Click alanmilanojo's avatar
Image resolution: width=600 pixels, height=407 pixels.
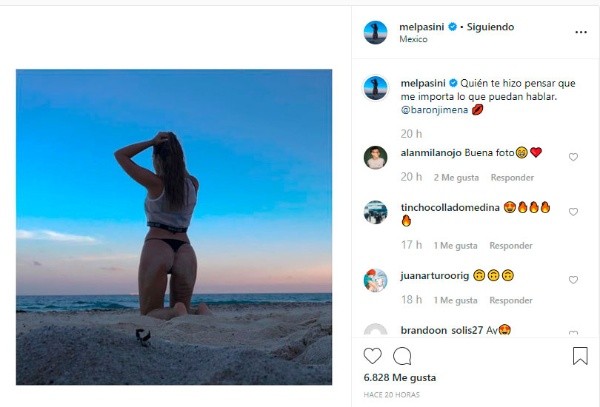point(375,157)
